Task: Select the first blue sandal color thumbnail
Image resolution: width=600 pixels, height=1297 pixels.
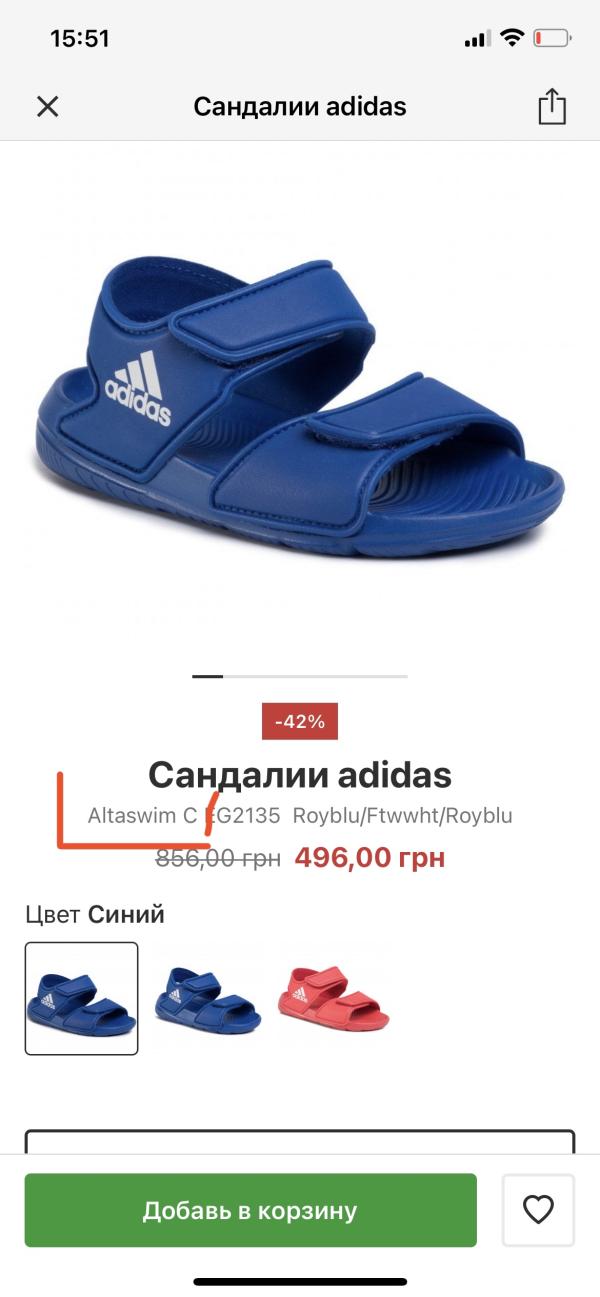Action: tap(81, 998)
